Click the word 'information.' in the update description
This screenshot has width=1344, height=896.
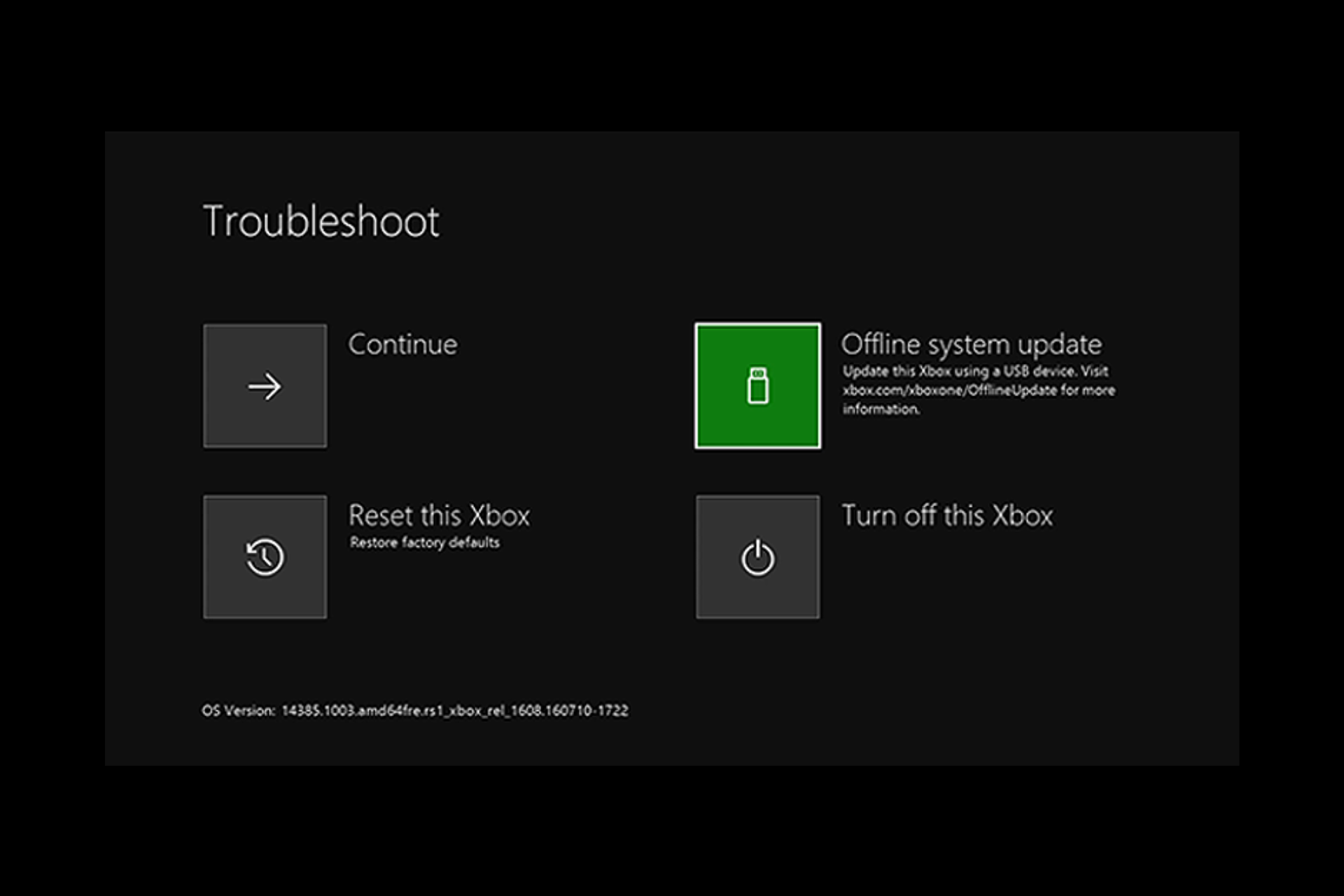point(881,409)
